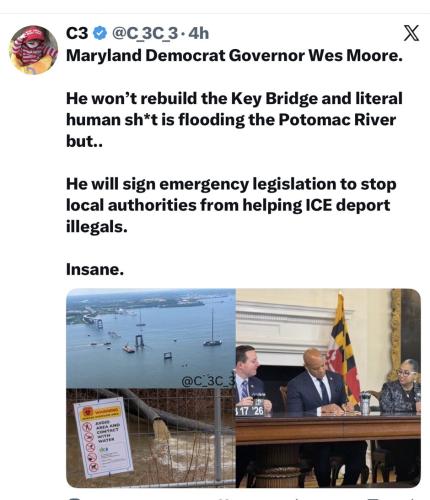Click the "17 '26" date stamp in photo
Screen dimensions: 430x500
point(250,411)
